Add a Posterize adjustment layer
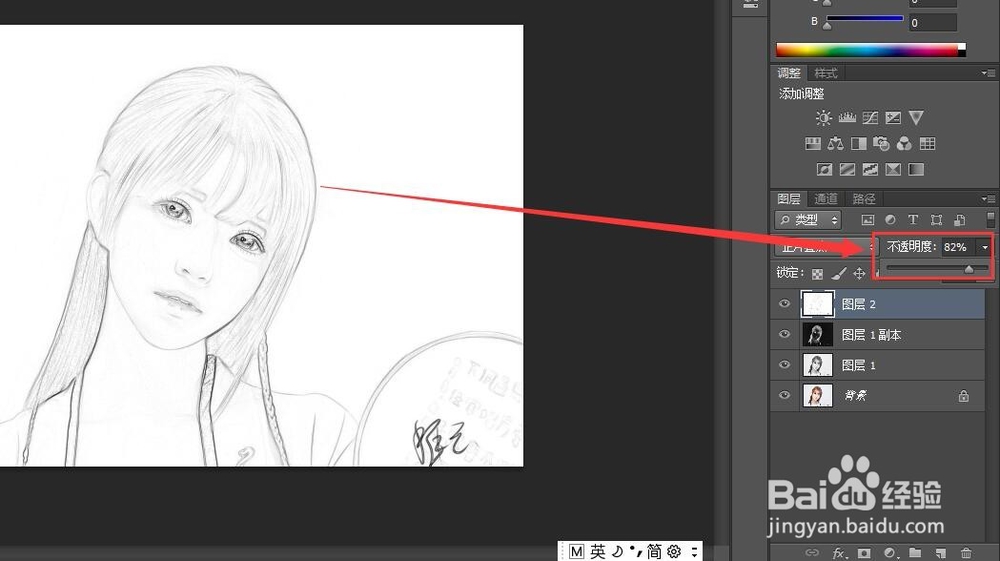The height and width of the screenshot is (561, 1000). click(x=847, y=170)
